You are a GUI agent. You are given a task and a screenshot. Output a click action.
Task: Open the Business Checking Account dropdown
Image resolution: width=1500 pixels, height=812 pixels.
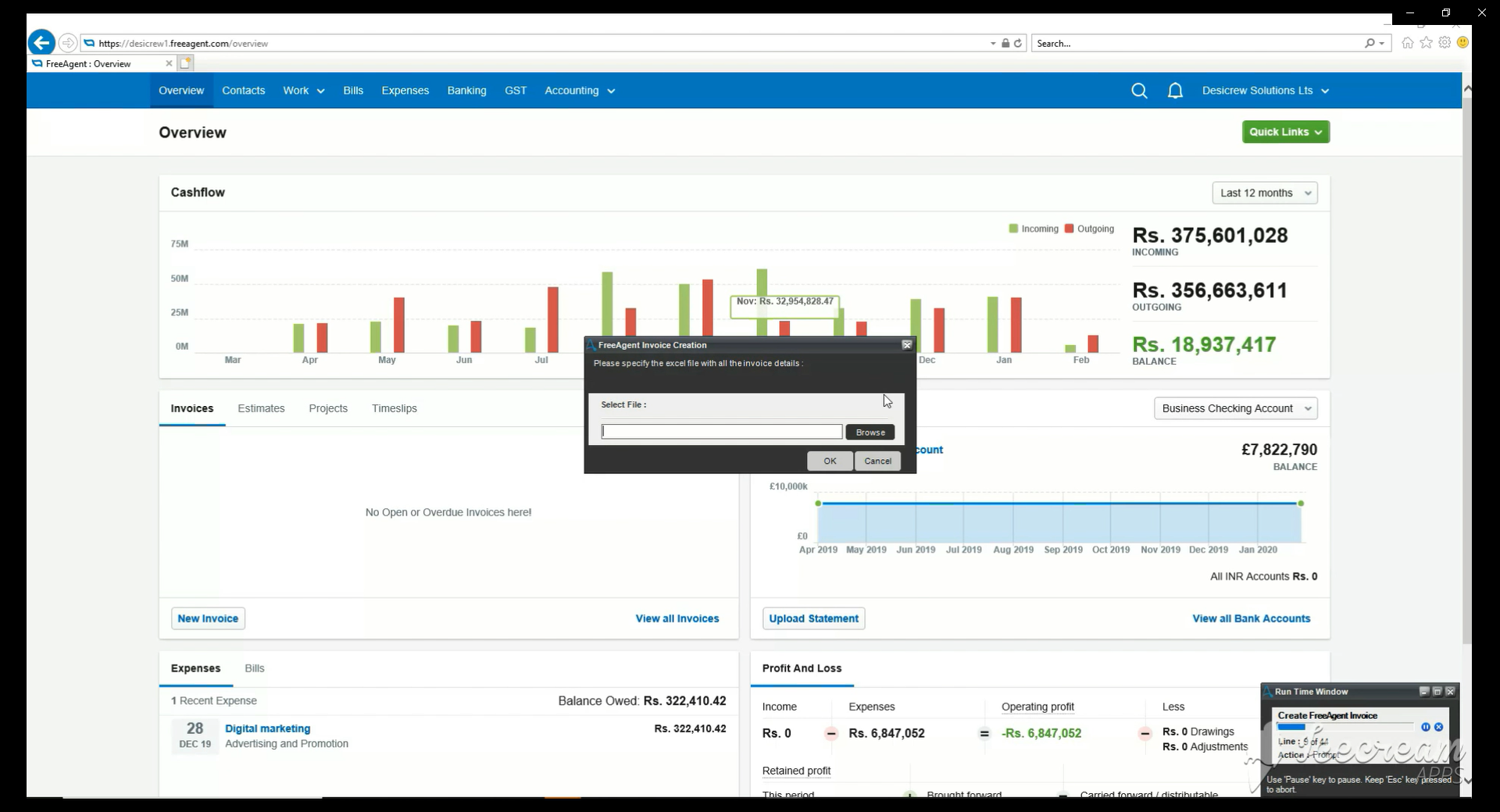(x=1236, y=408)
